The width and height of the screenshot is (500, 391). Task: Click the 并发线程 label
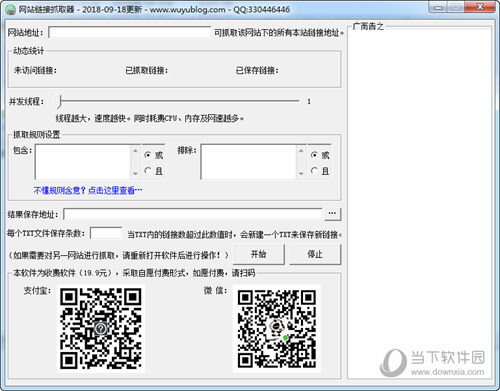(26, 101)
